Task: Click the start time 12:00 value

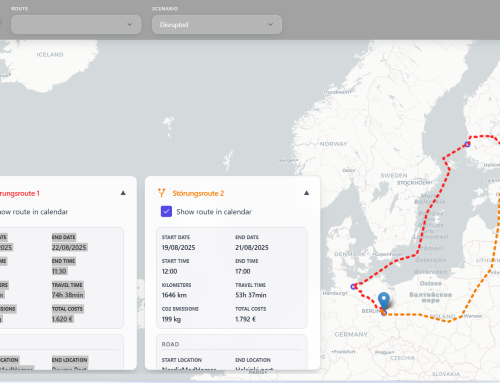Action: pyautogui.click(x=169, y=271)
